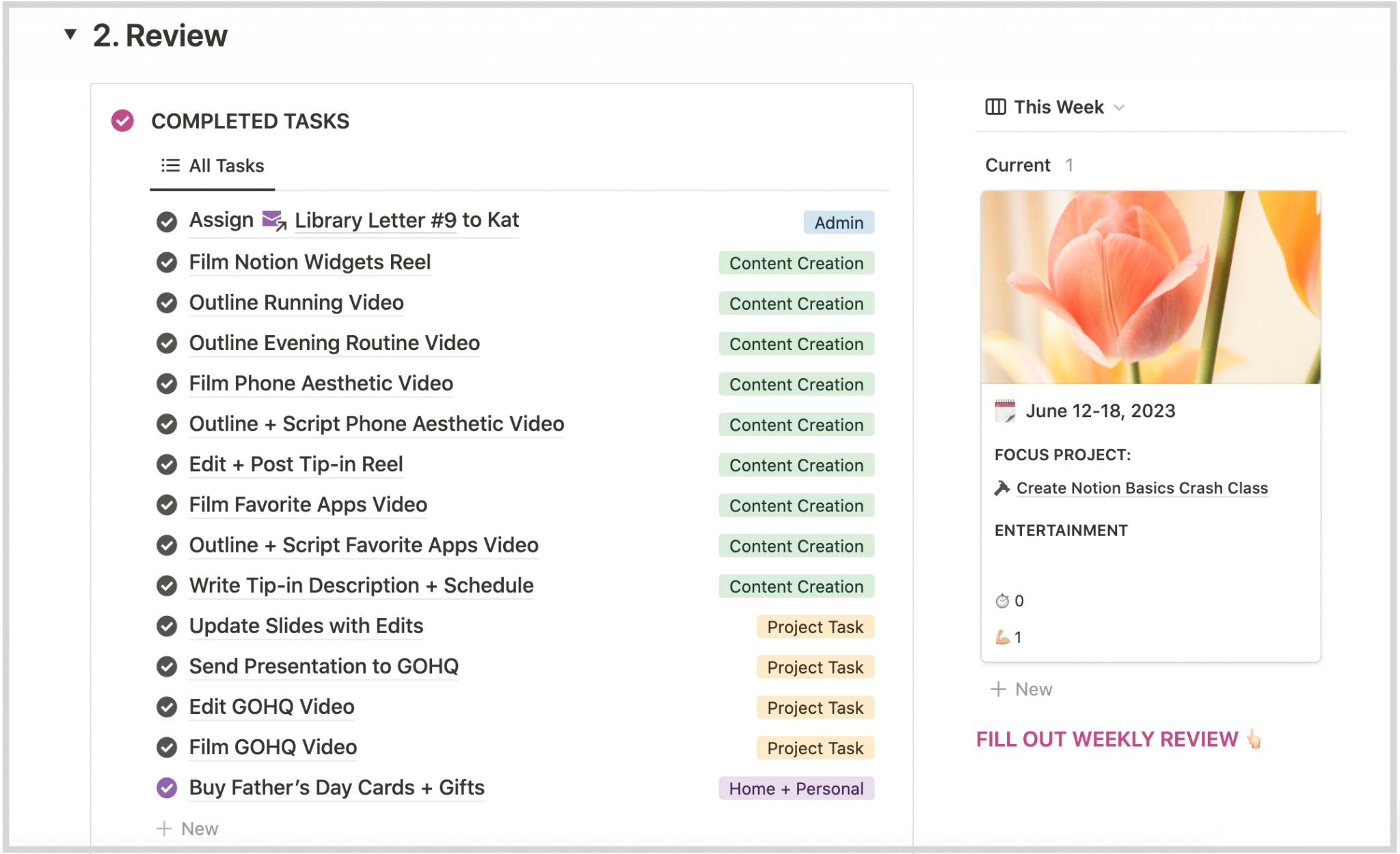Click the calendar icon next to June 12-18, 2023
Screen dimensions: 1400x854
point(1005,411)
